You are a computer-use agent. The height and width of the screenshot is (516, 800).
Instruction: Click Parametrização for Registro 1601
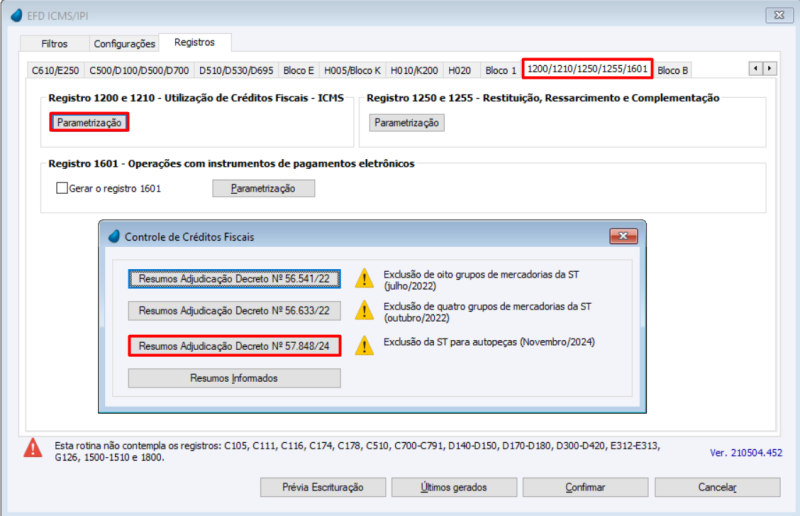point(263,188)
